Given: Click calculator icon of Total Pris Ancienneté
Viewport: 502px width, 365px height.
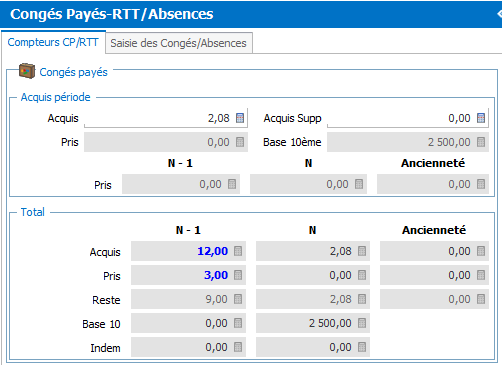Looking at the screenshot, I should point(481,275).
